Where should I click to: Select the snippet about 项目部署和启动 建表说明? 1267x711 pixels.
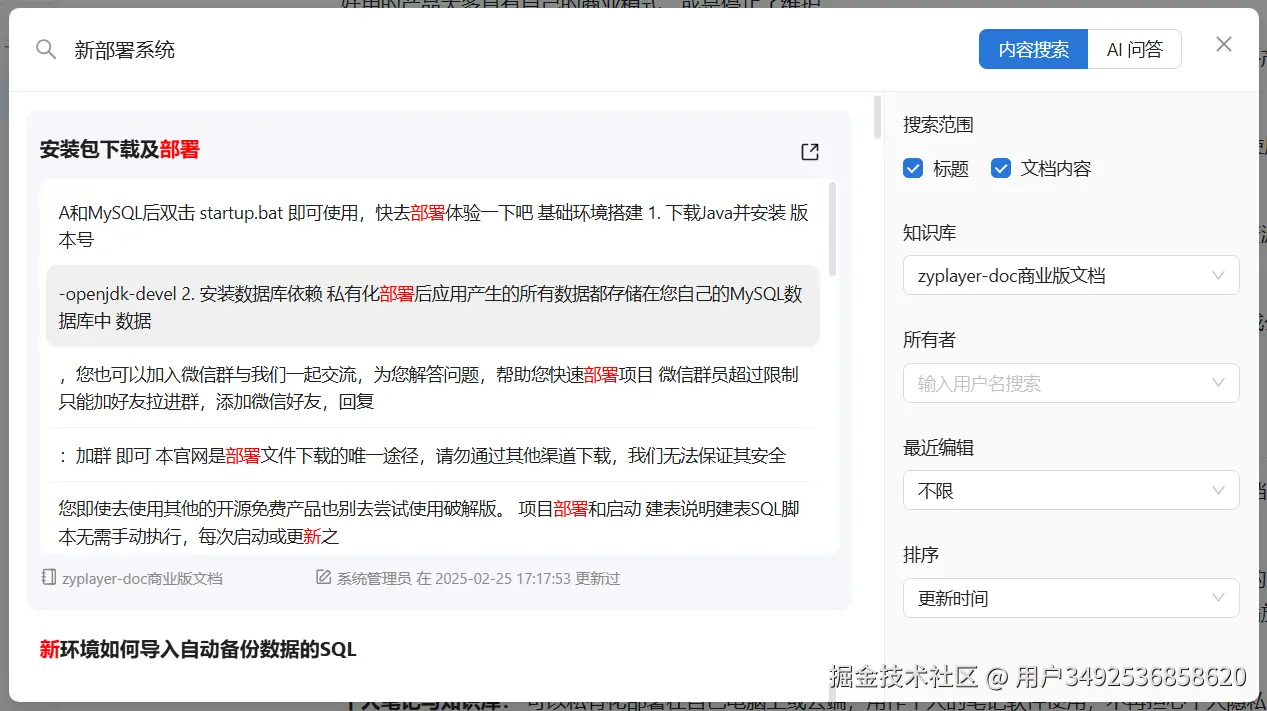click(x=433, y=522)
